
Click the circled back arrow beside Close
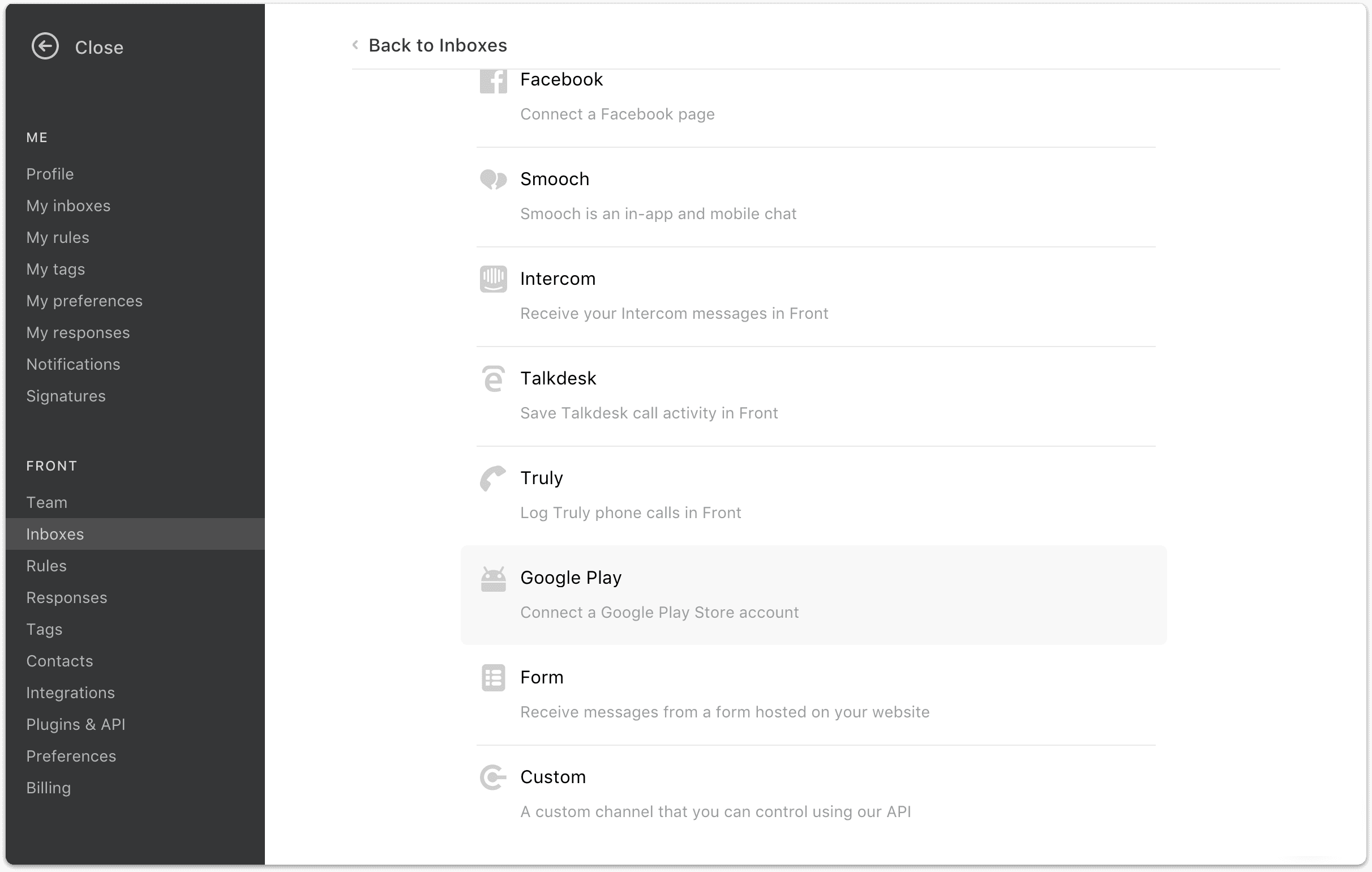(x=45, y=46)
